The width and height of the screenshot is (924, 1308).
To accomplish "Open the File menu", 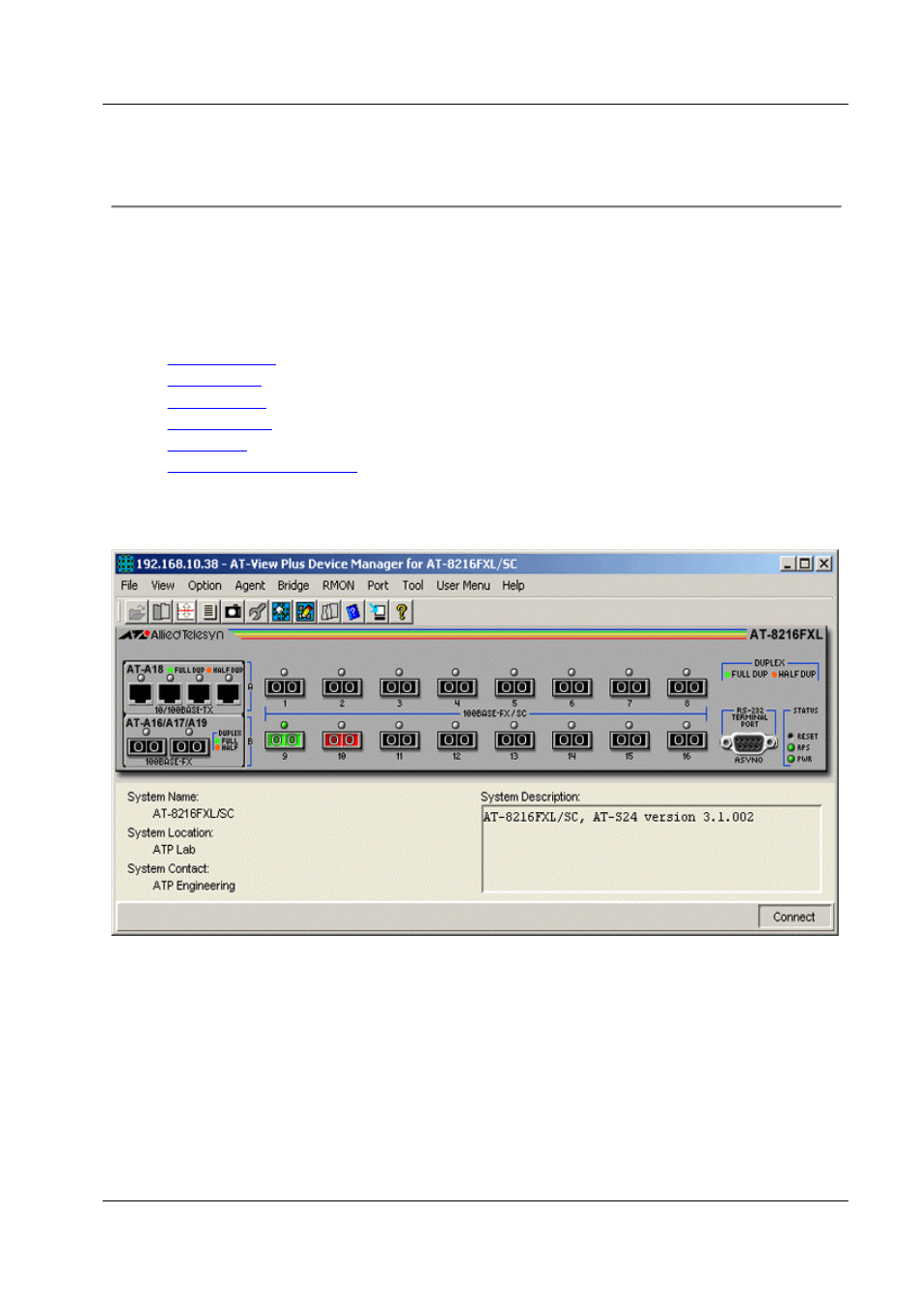I will 129,586.
